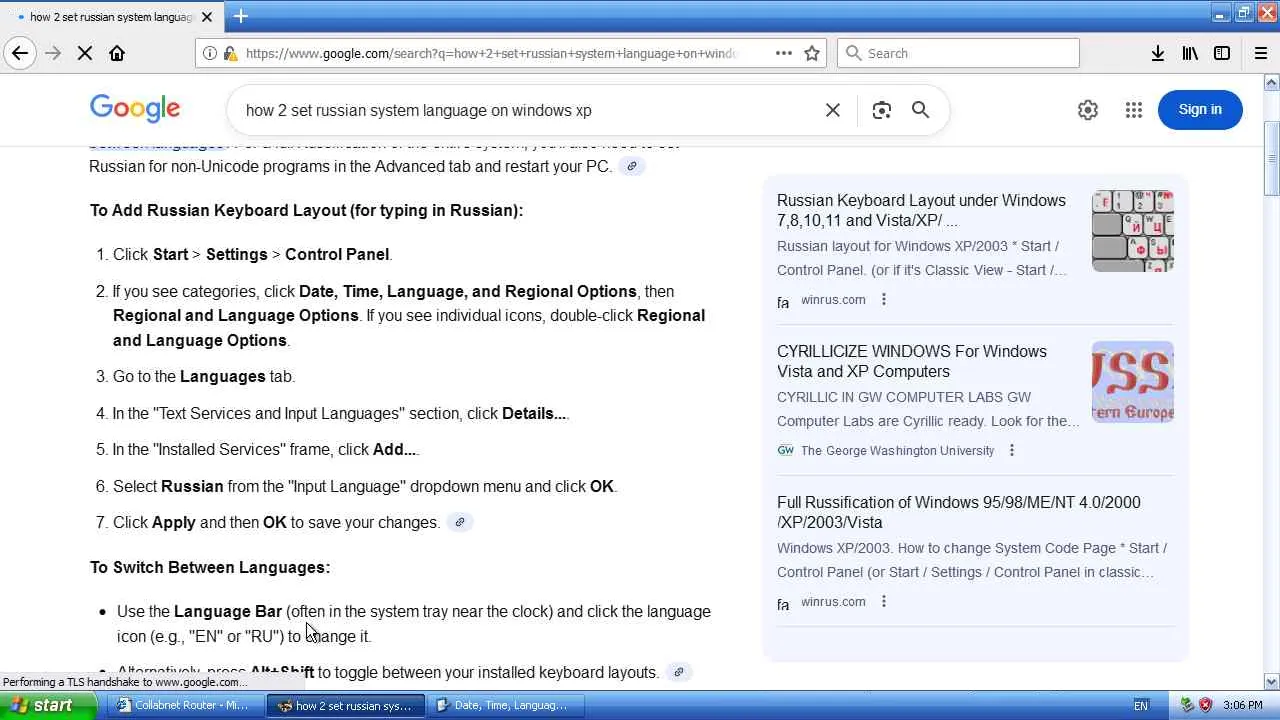Click the GW favicon
Viewport: 1280px width, 720px height.
tap(785, 451)
